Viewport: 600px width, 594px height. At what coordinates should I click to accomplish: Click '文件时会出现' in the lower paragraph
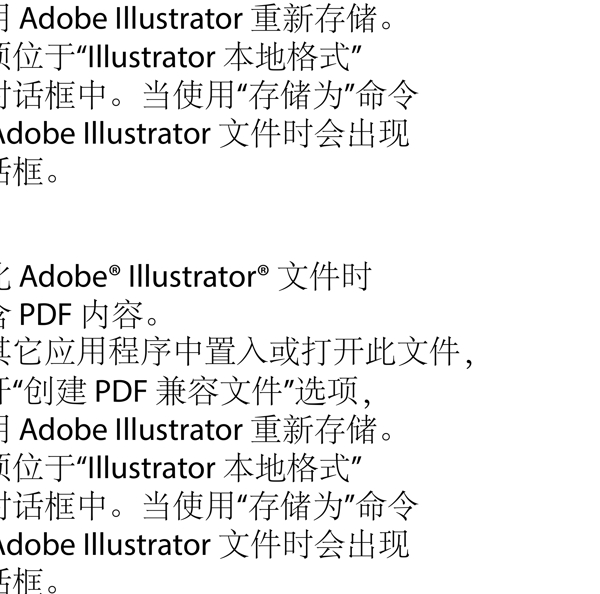(x=315, y=544)
